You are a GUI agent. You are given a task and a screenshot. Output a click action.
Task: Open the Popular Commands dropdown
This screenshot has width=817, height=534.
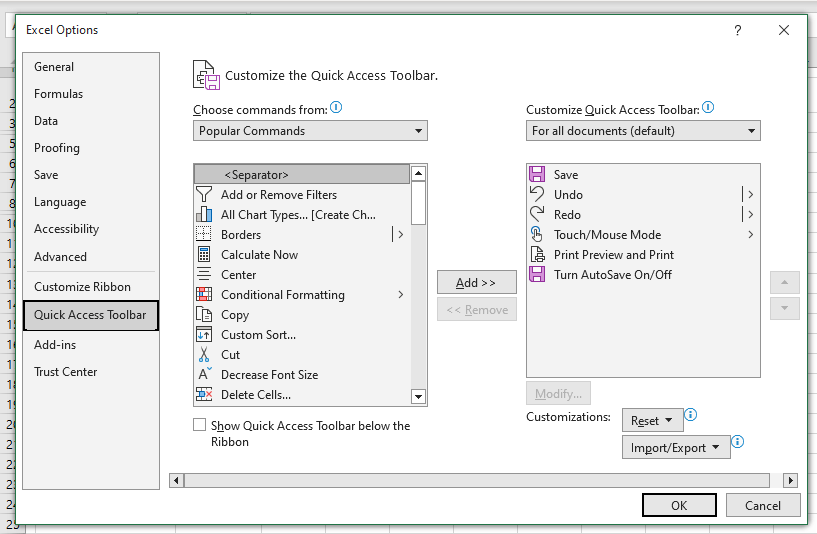click(x=310, y=131)
